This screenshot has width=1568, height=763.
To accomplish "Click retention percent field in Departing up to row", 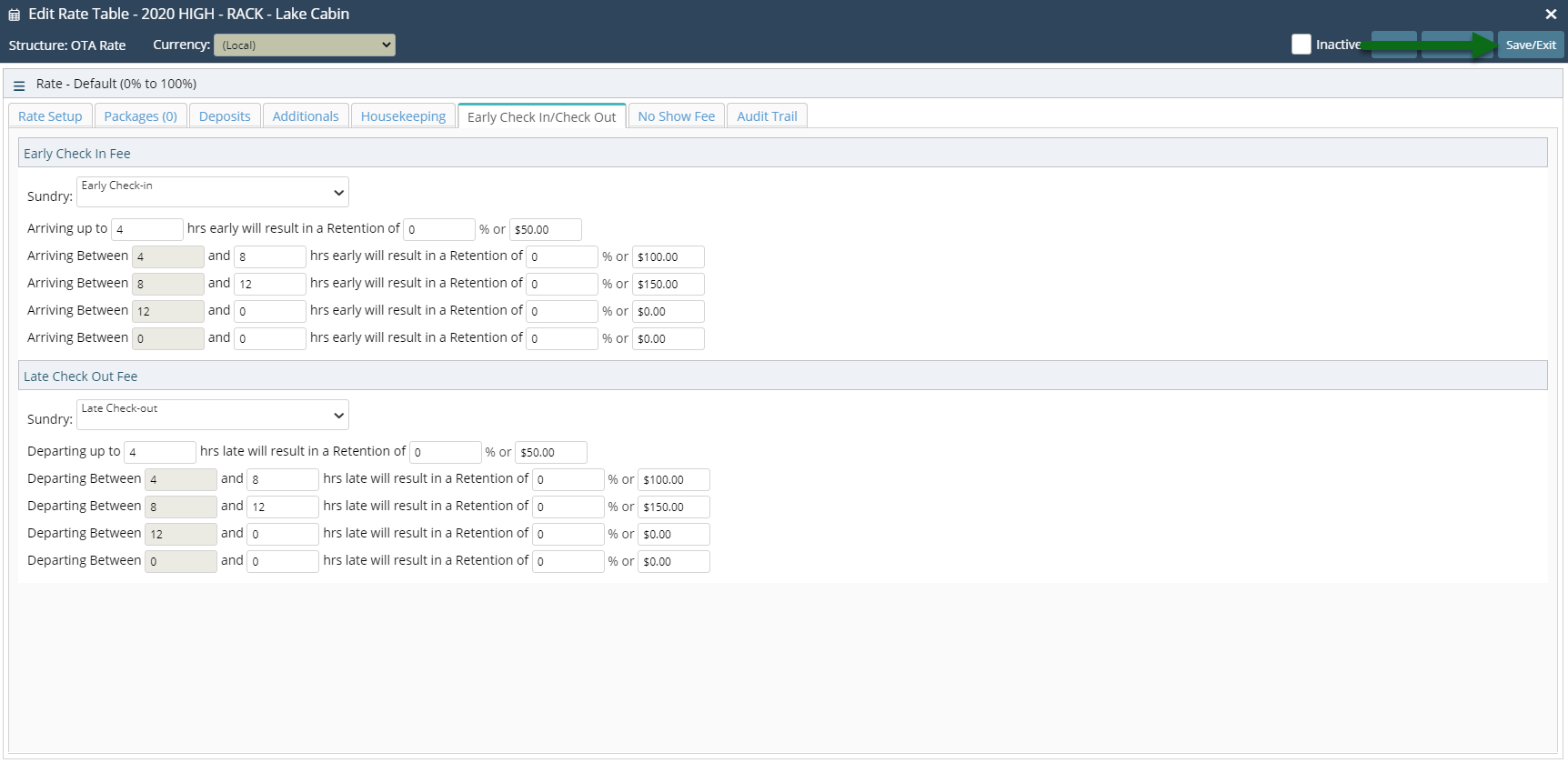I will pos(446,452).
